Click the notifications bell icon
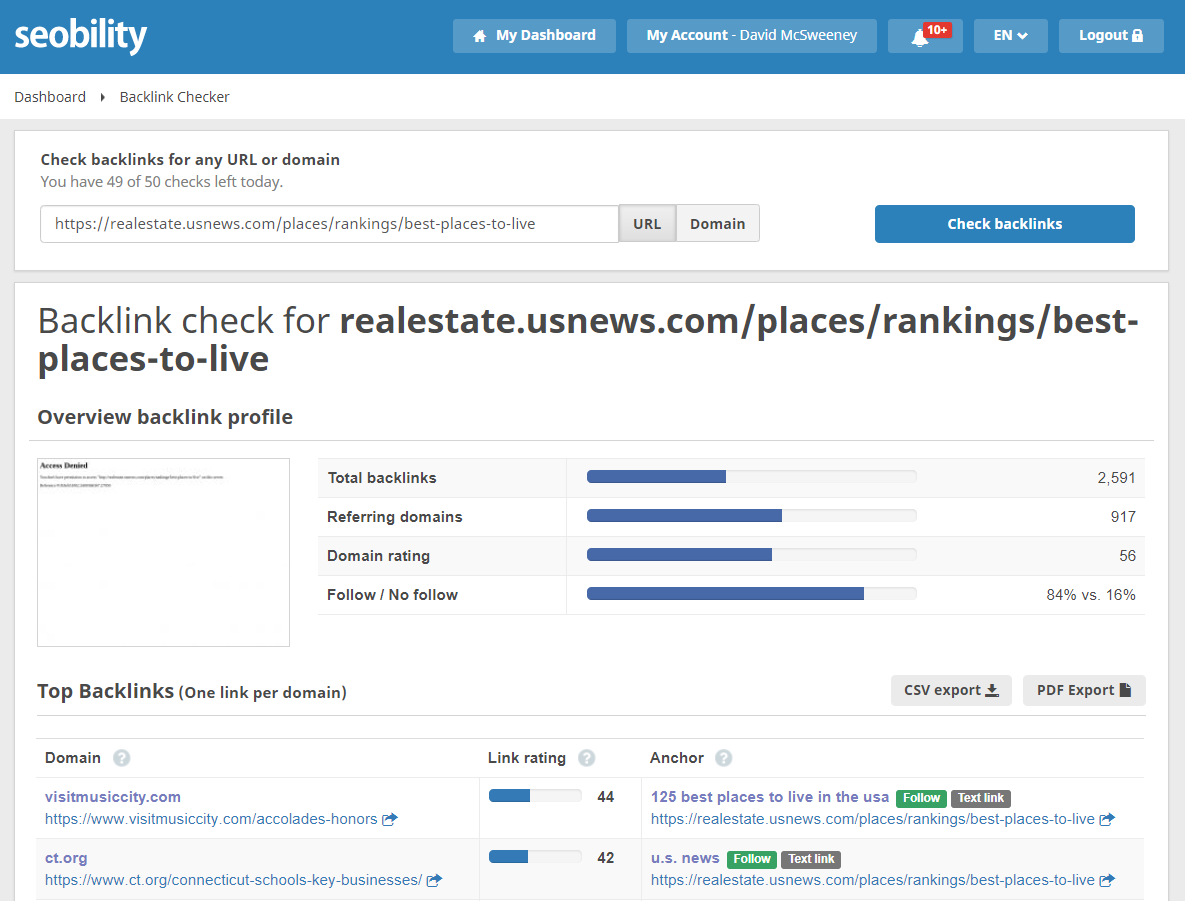The height and width of the screenshot is (901, 1185). click(x=921, y=37)
